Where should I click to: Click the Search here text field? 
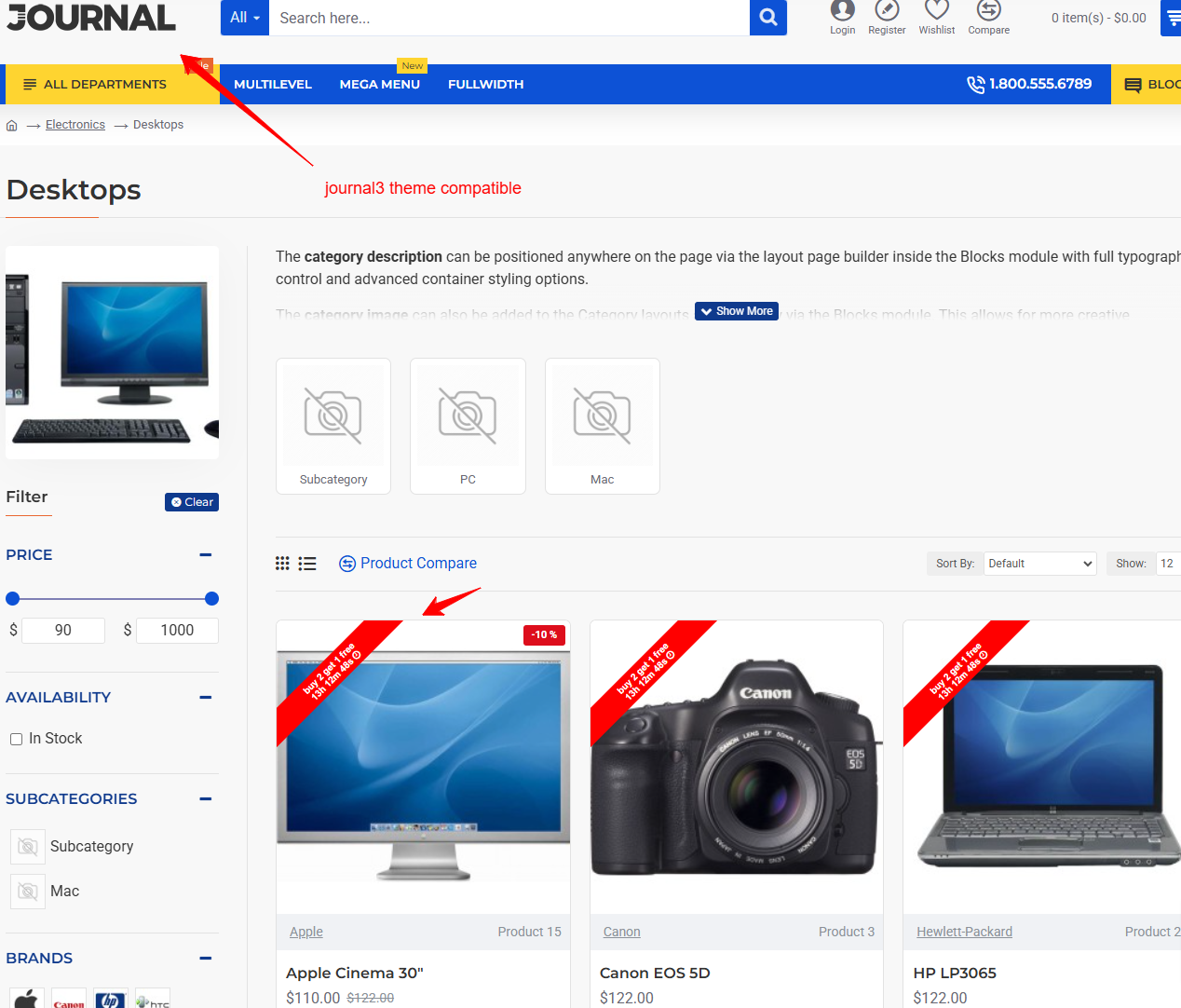pyautogui.click(x=509, y=18)
